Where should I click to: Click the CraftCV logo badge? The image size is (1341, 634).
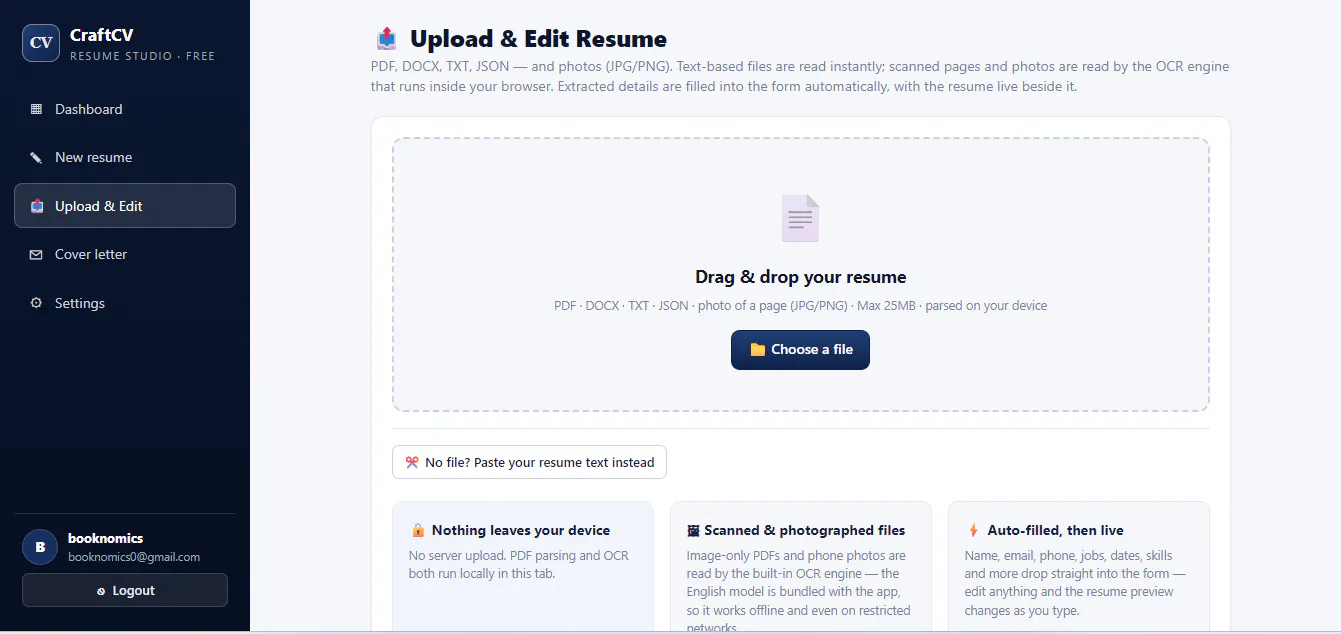(x=41, y=43)
